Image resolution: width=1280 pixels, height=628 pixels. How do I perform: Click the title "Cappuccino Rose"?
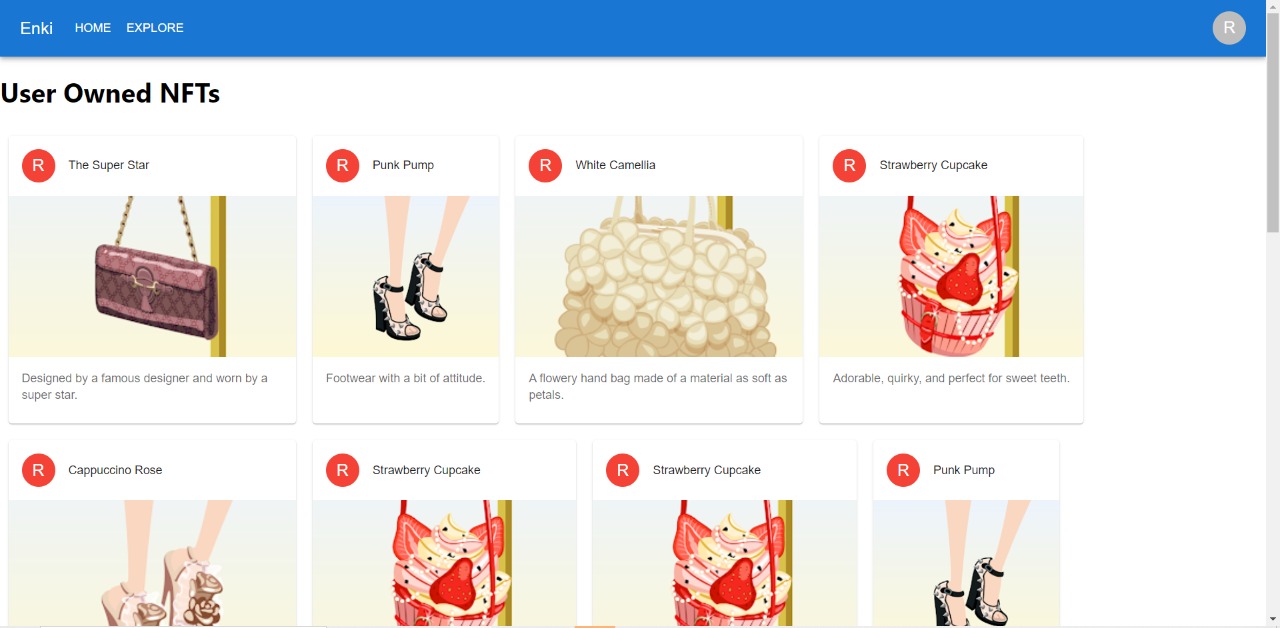(115, 470)
